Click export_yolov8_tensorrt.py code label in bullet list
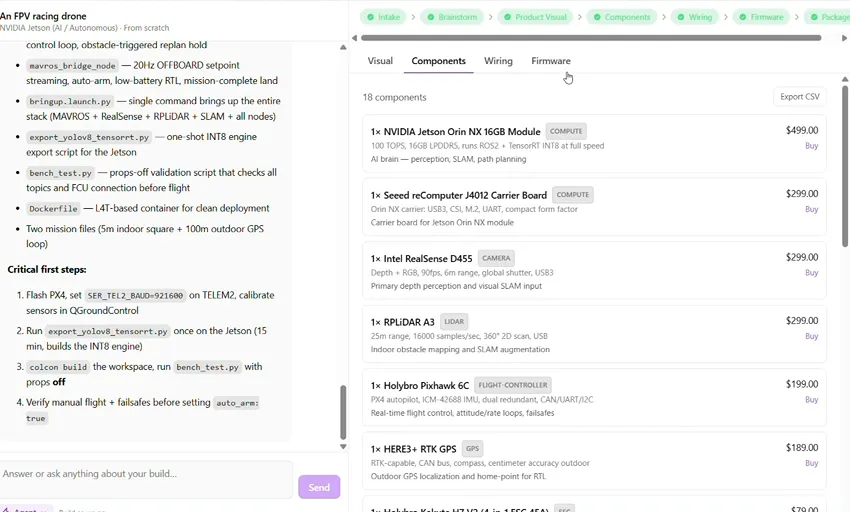Screen dimensions: 850x512 coord(89,137)
